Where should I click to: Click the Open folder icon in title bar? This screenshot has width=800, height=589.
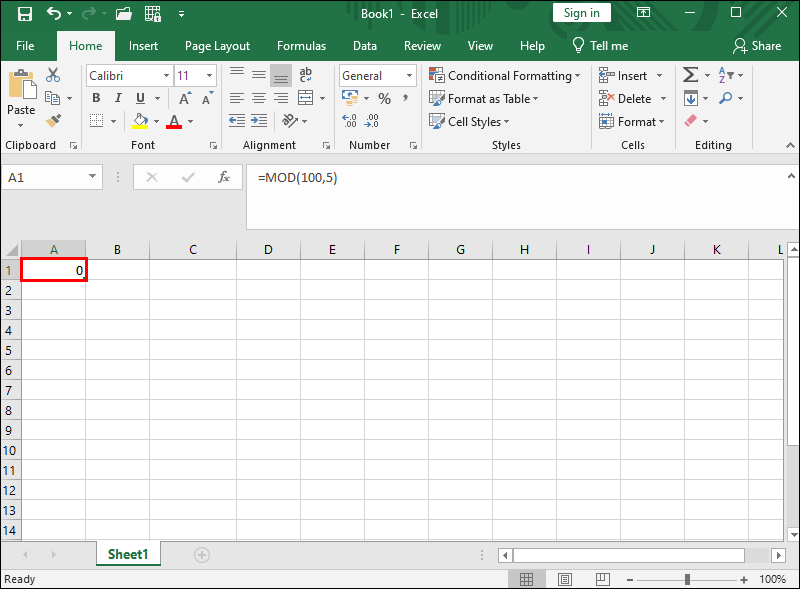point(123,14)
